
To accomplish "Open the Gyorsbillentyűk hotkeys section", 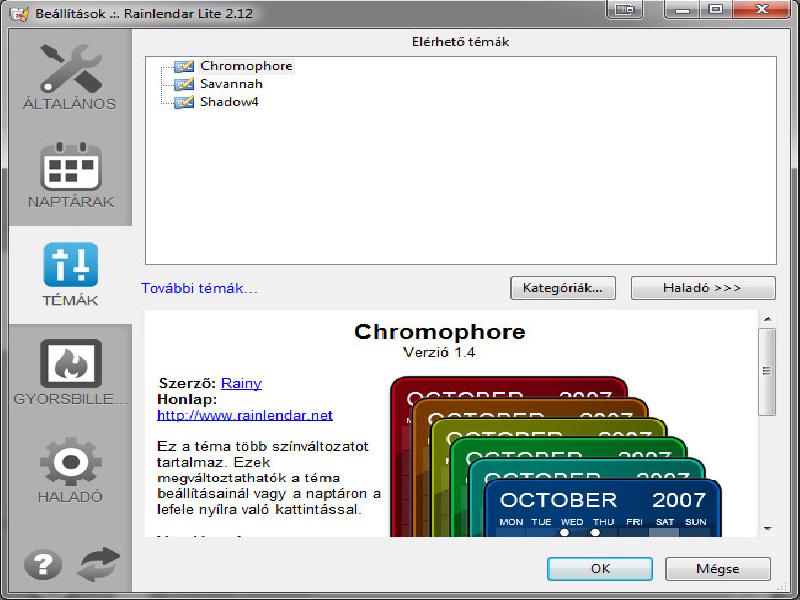I will (70, 372).
